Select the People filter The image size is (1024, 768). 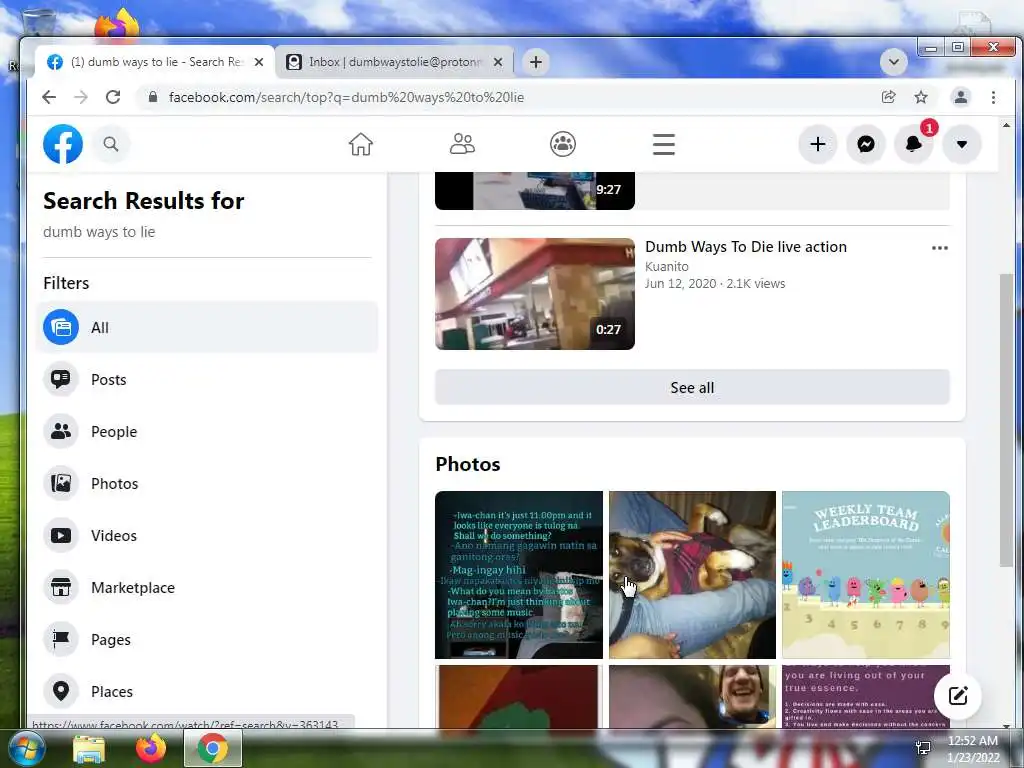(207, 432)
